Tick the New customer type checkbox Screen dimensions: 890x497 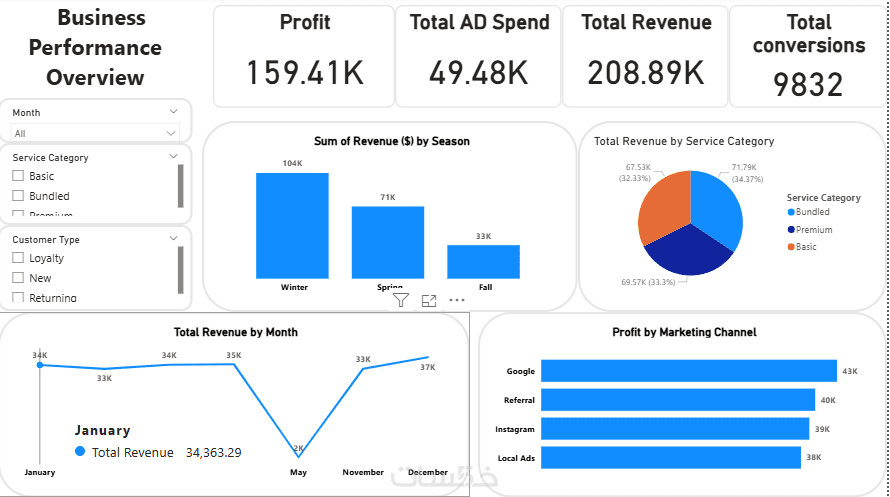[x=18, y=278]
